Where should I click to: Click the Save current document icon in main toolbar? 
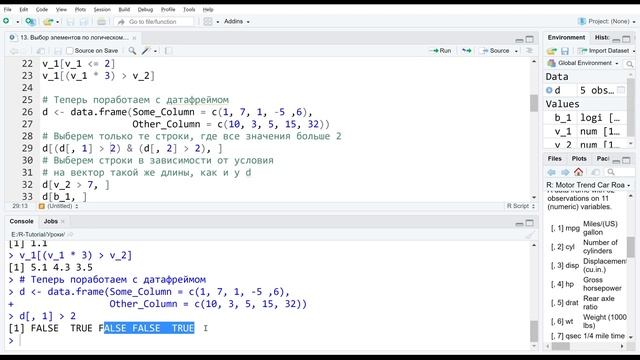(x=70, y=21)
